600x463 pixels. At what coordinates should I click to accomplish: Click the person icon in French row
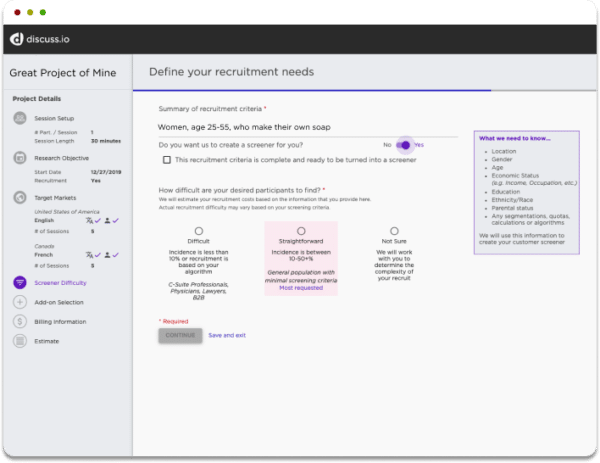(x=108, y=255)
